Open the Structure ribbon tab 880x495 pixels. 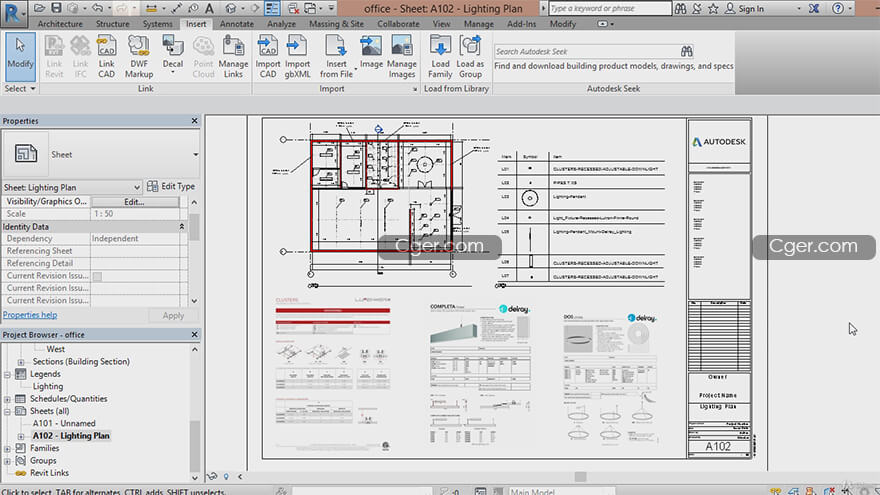[112, 24]
